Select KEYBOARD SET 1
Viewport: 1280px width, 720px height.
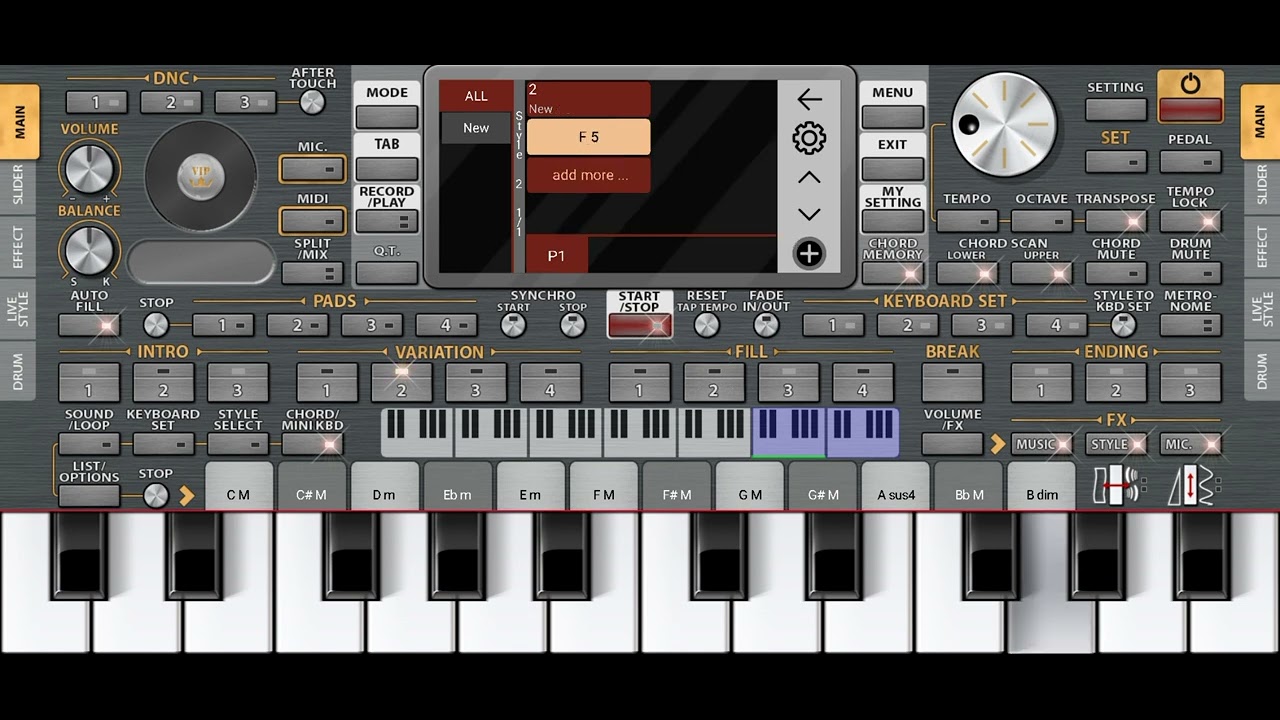pos(833,325)
